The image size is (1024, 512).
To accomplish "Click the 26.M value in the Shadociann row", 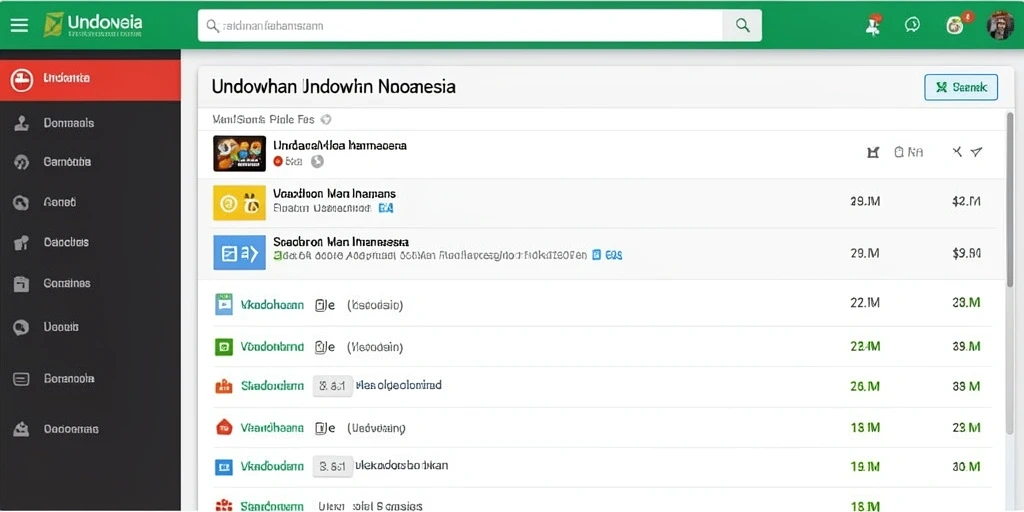I will [x=865, y=386].
